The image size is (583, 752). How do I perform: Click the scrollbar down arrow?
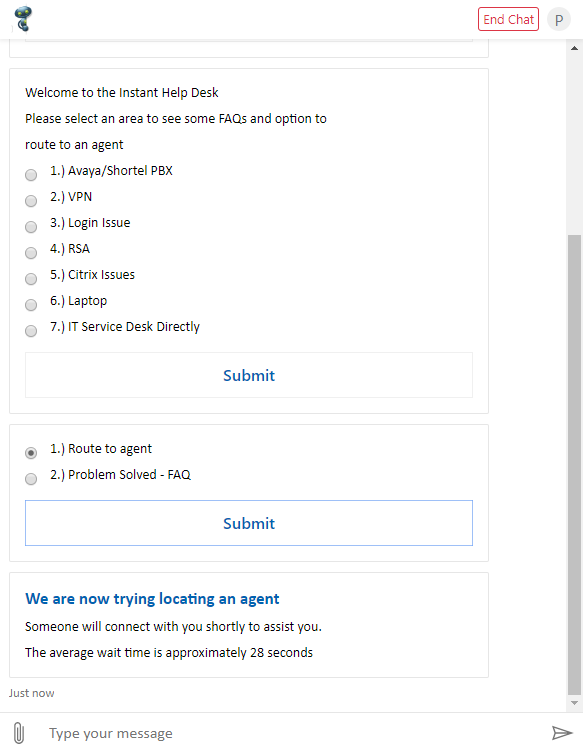(574, 703)
